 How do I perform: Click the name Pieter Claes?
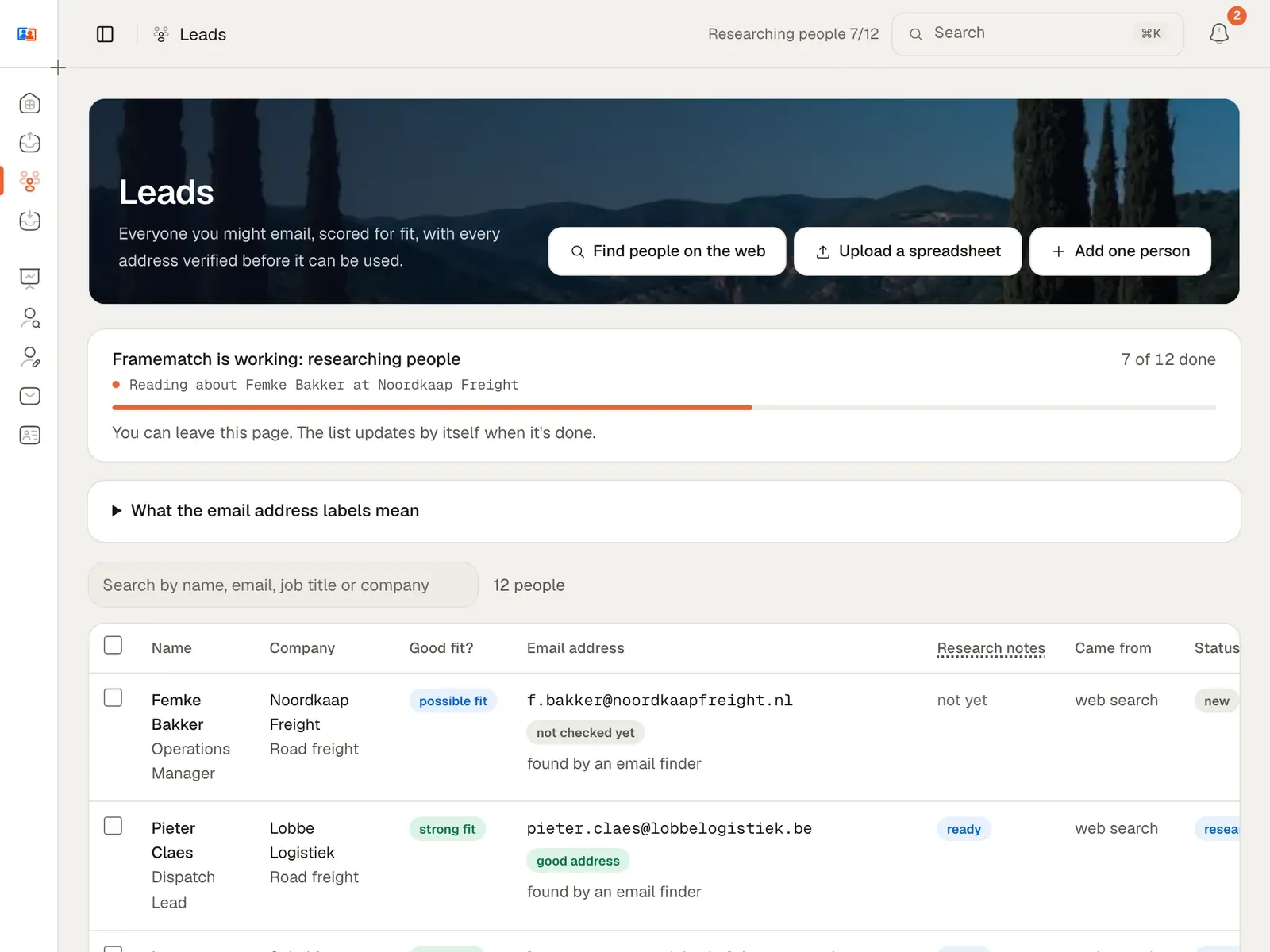pos(173,840)
